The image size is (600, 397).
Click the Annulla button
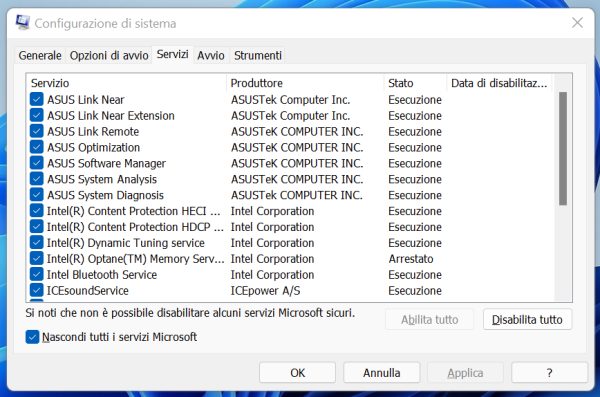(382, 372)
